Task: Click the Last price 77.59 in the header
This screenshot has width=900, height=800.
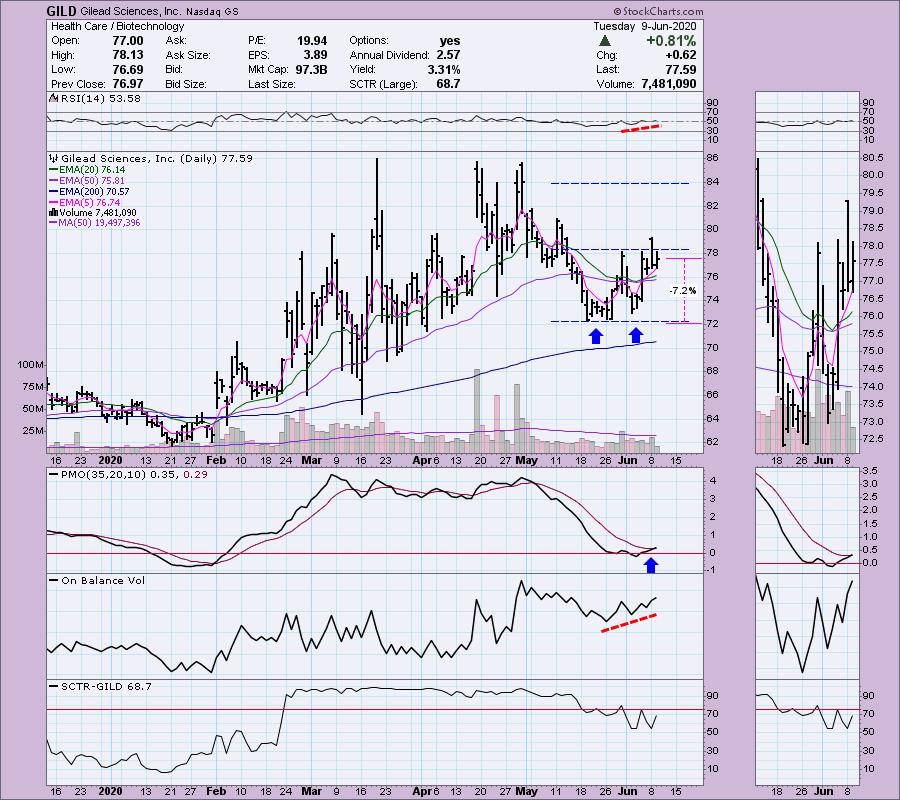Action: (x=680, y=69)
